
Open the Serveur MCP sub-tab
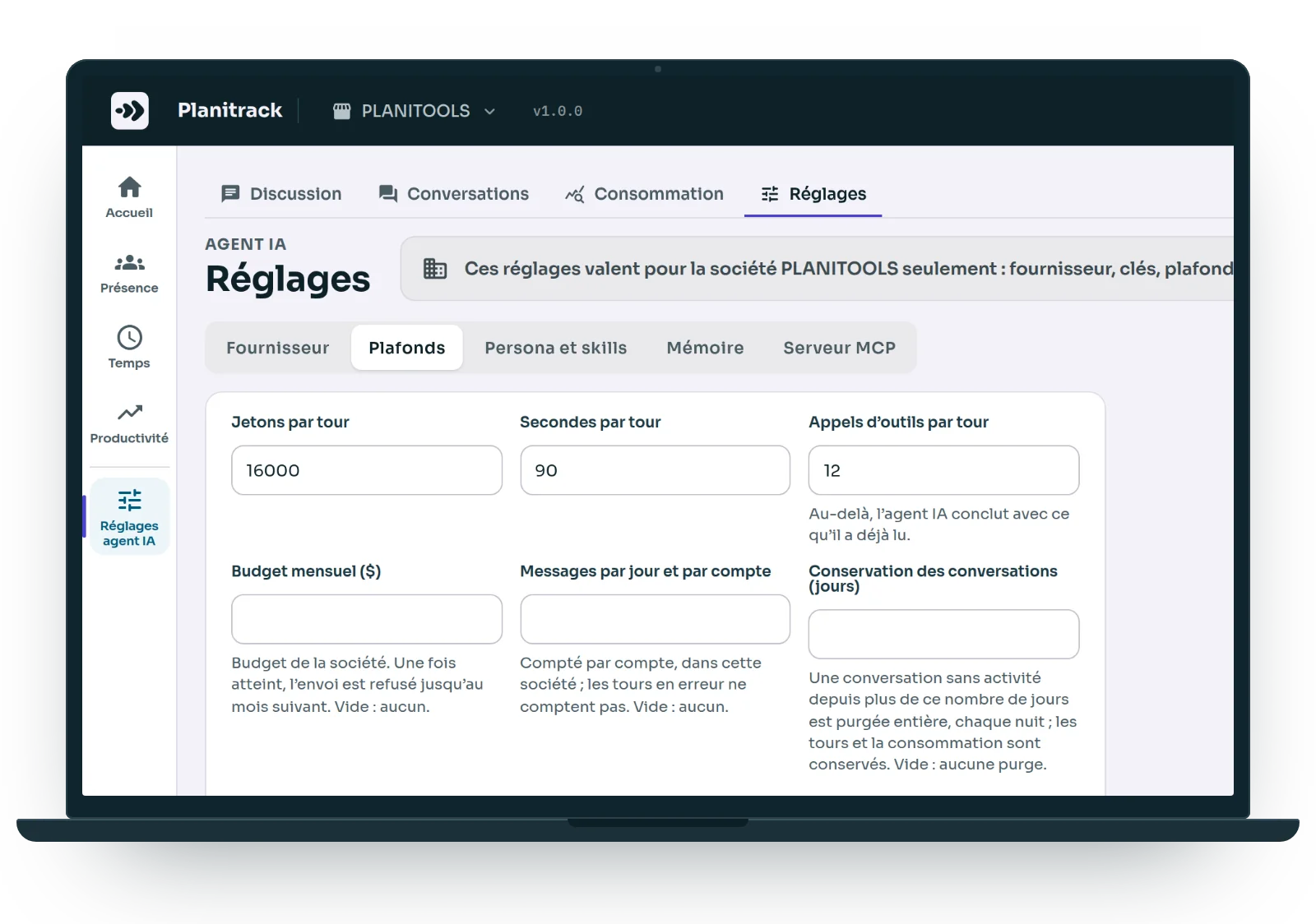coord(840,348)
